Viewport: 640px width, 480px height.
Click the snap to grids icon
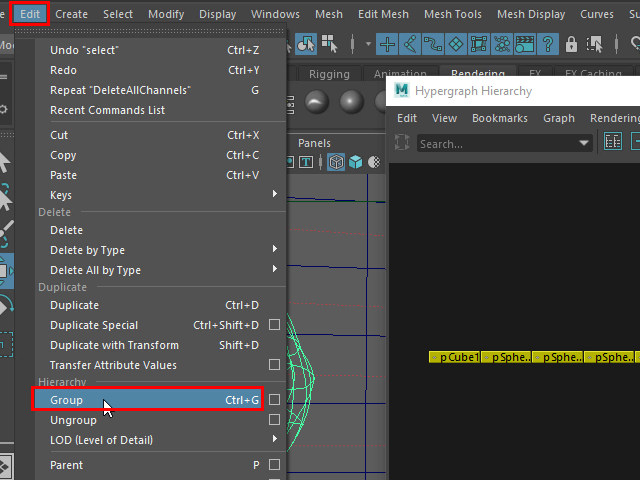point(386,44)
